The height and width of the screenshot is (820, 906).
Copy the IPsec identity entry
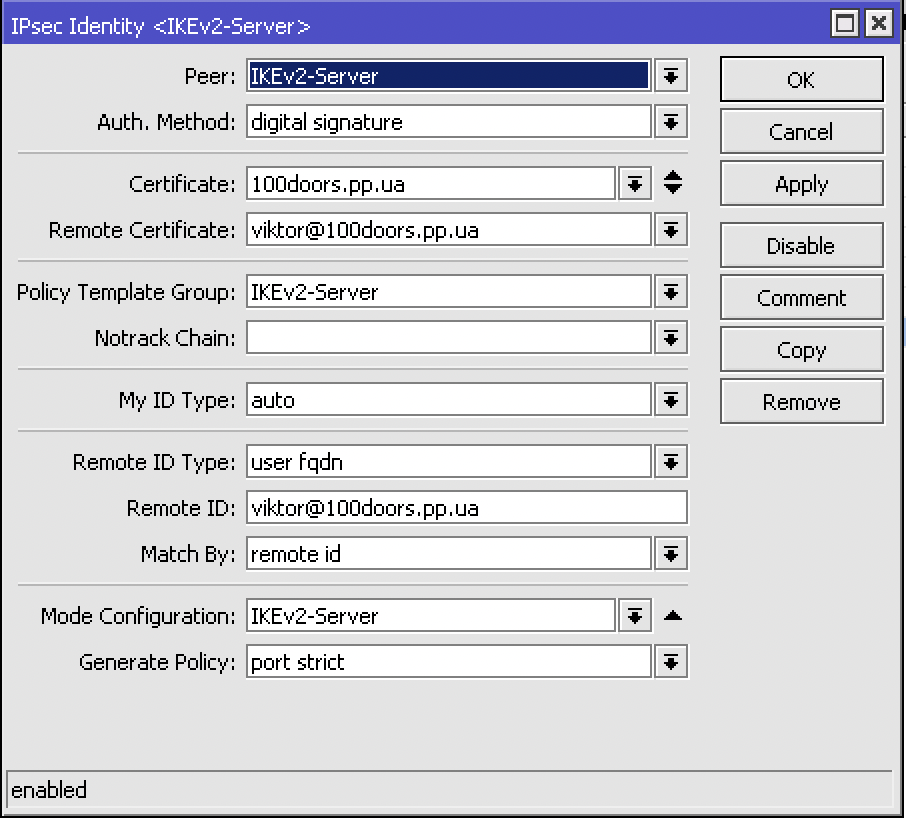coord(801,349)
